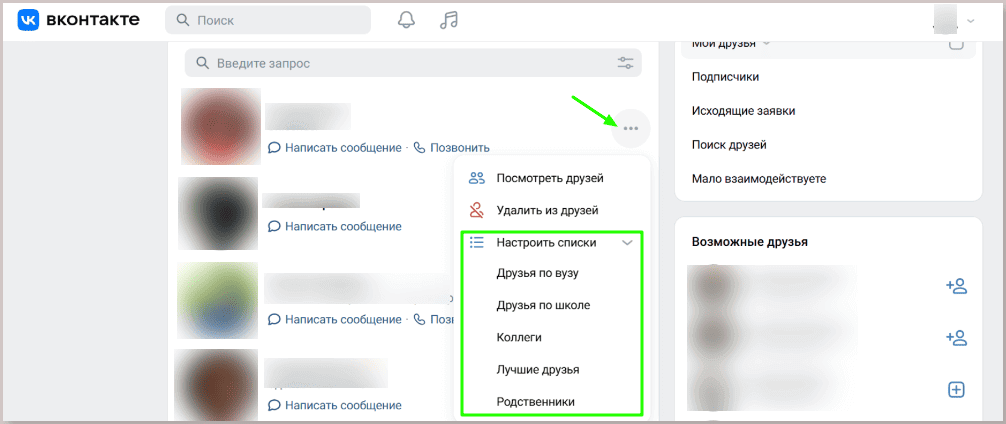Add first suggested friend via plus-person icon
Image resolution: width=1006 pixels, height=424 pixels.
coord(956,286)
